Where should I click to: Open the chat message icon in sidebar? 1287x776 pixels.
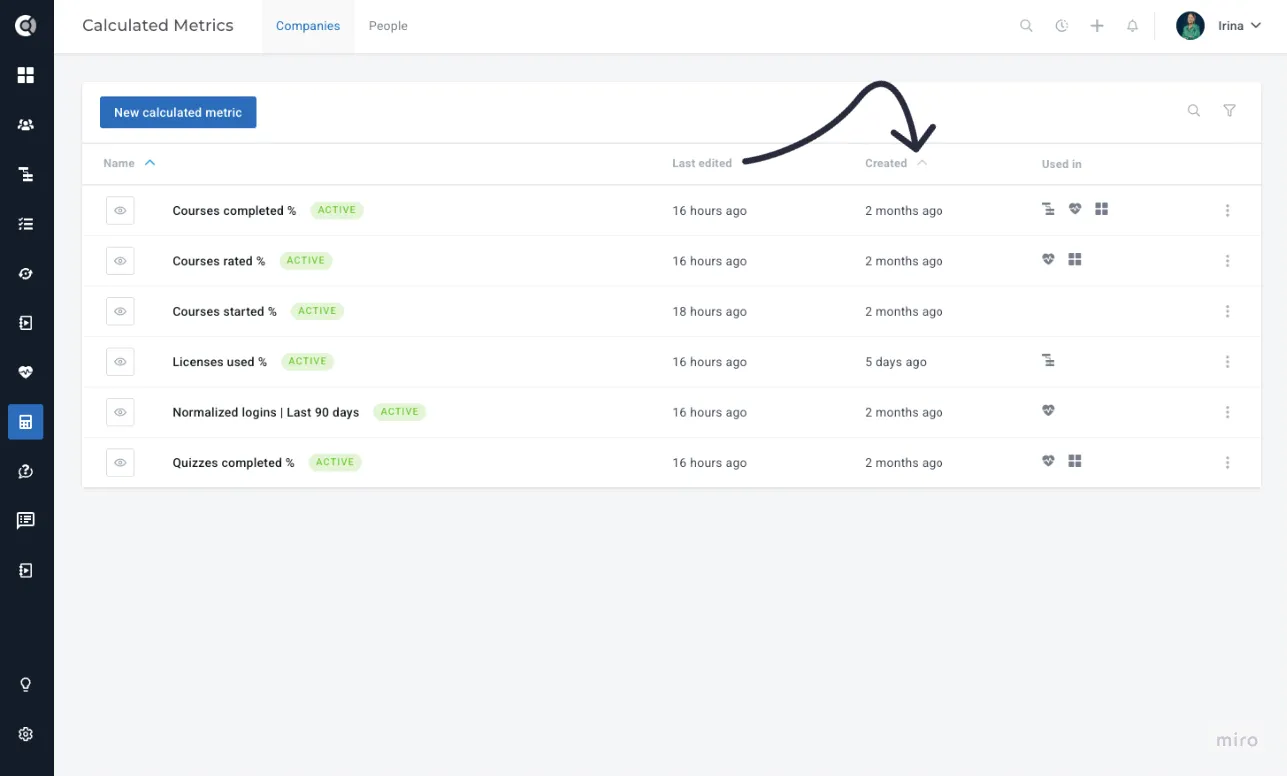[x=26, y=520]
